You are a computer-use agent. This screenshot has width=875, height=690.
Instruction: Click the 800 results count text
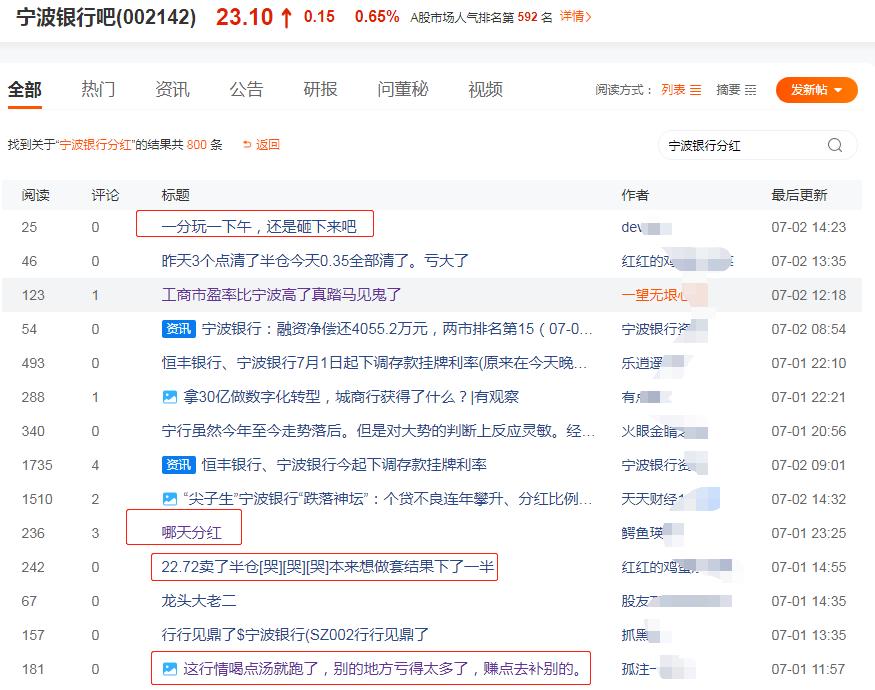[196, 145]
